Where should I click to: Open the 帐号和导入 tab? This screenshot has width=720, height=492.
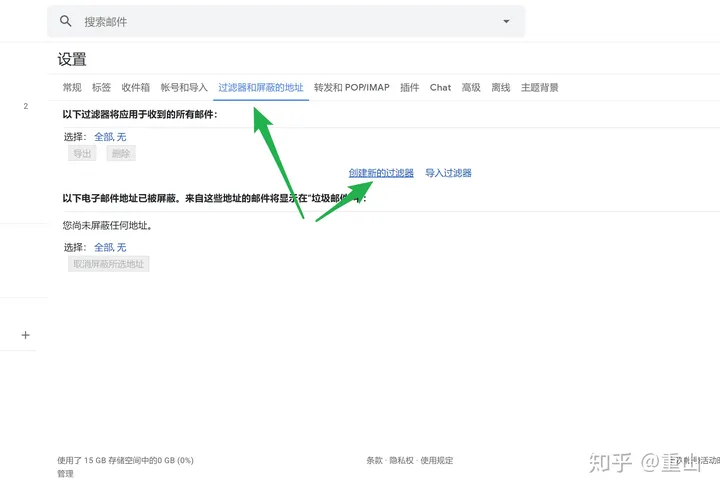184,87
